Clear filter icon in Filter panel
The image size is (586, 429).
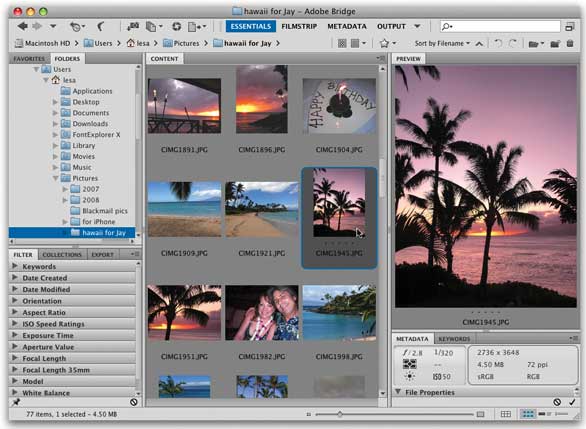[x=133, y=402]
